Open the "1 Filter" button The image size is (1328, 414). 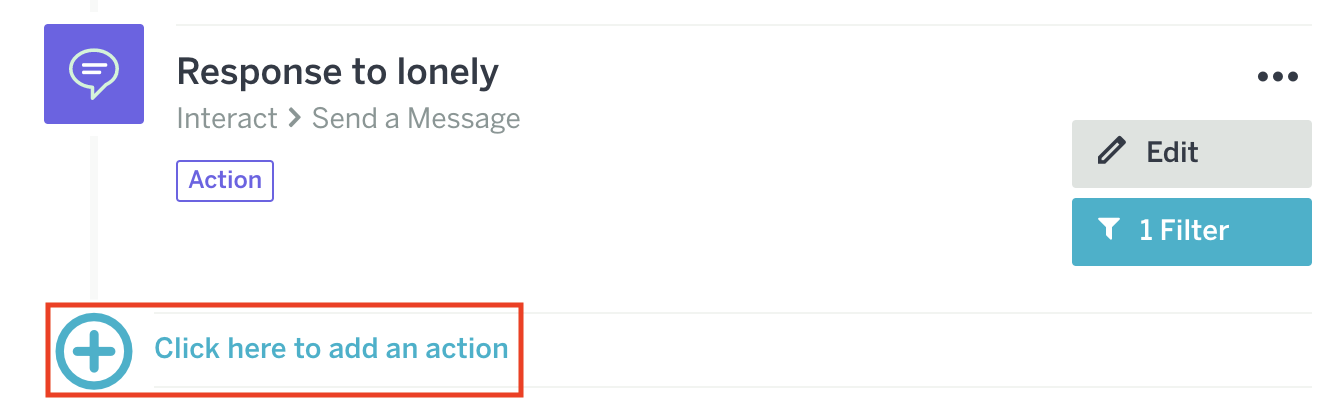1191,231
